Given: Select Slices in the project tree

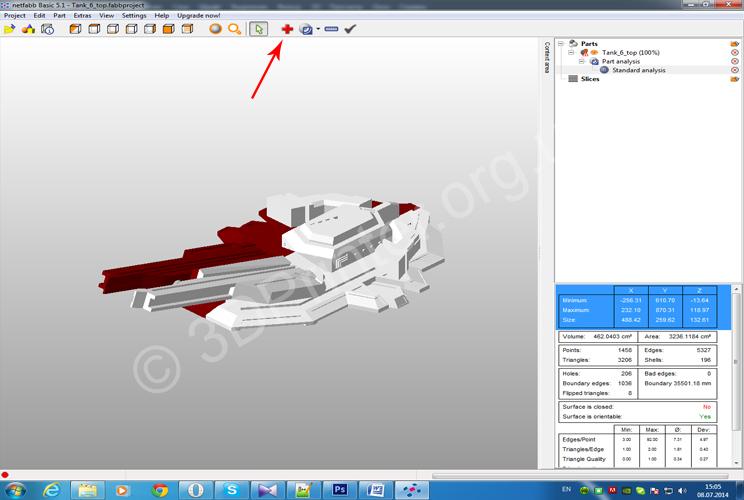Looking at the screenshot, I should point(590,79).
